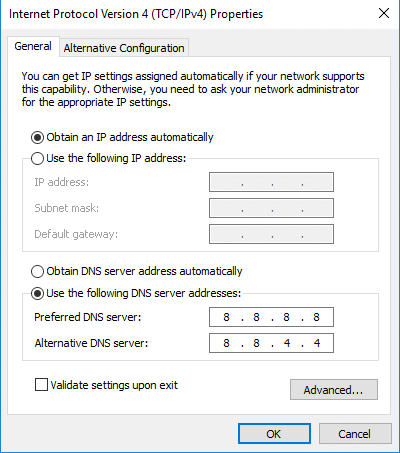Image resolution: width=400 pixels, height=453 pixels.
Task: Click the Alternative DNS server field
Action: pyautogui.click(x=271, y=343)
